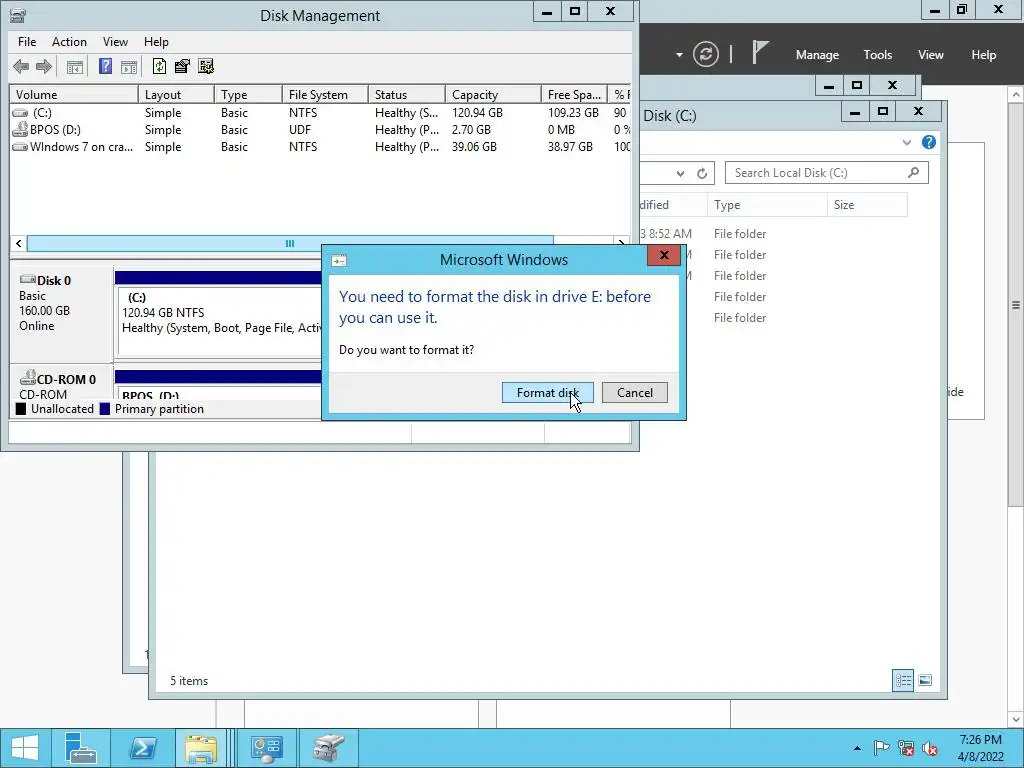1024x768 pixels.
Task: Switch Explorer to details view icon
Action: pyautogui.click(x=903, y=680)
